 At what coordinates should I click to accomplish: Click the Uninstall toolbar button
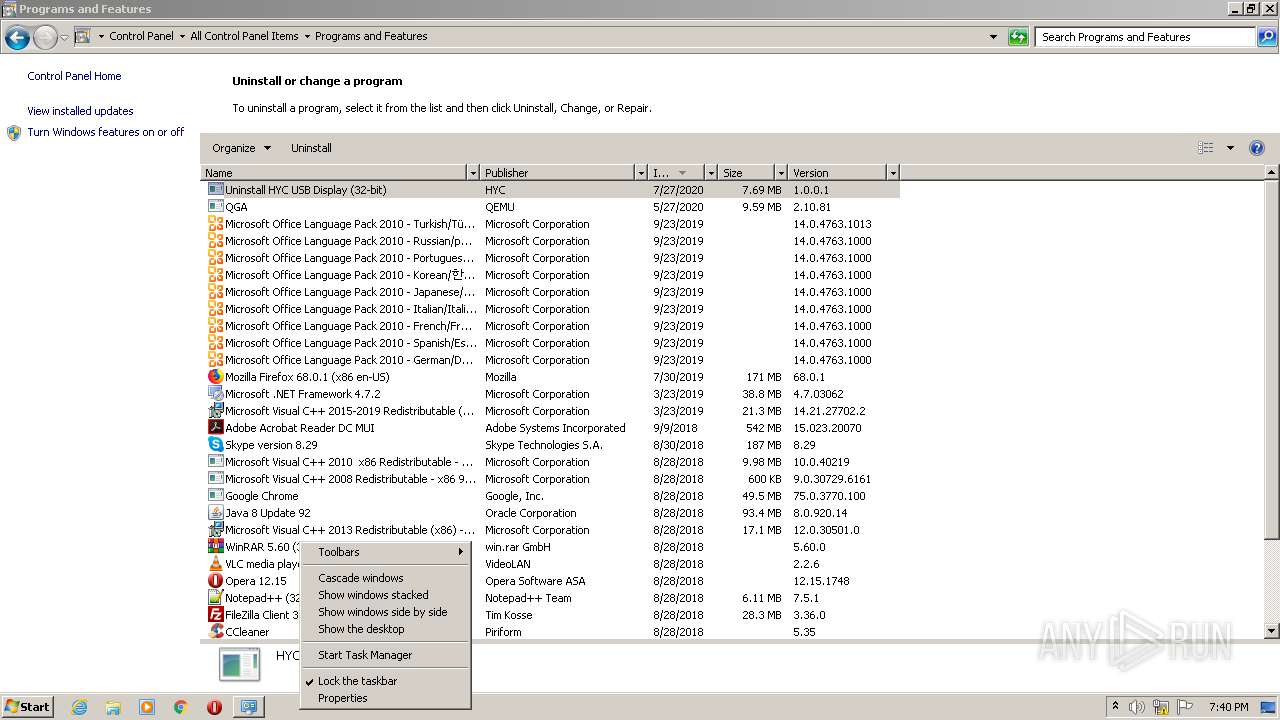[x=311, y=148]
